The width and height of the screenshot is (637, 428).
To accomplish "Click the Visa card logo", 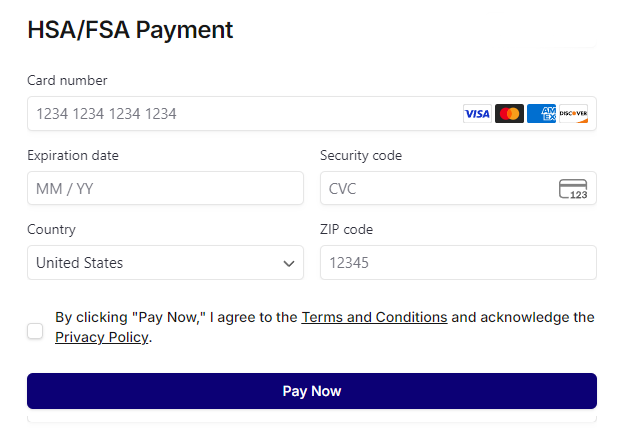I will 477,114.
